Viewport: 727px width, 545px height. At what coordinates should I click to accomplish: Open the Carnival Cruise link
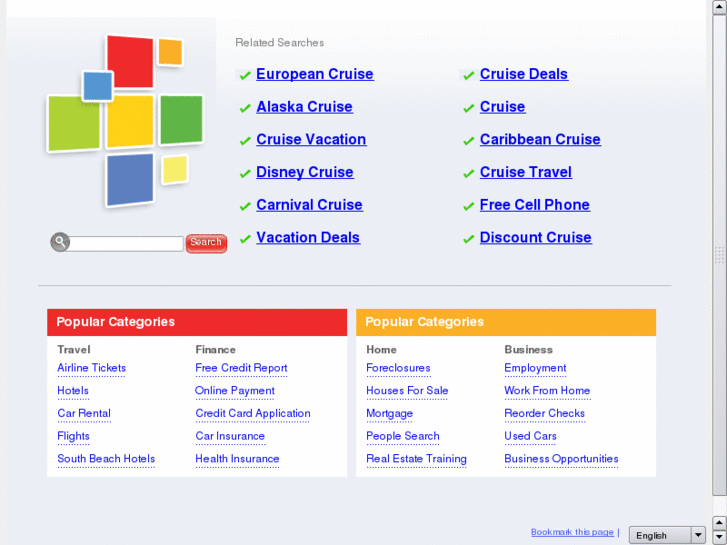click(x=309, y=205)
